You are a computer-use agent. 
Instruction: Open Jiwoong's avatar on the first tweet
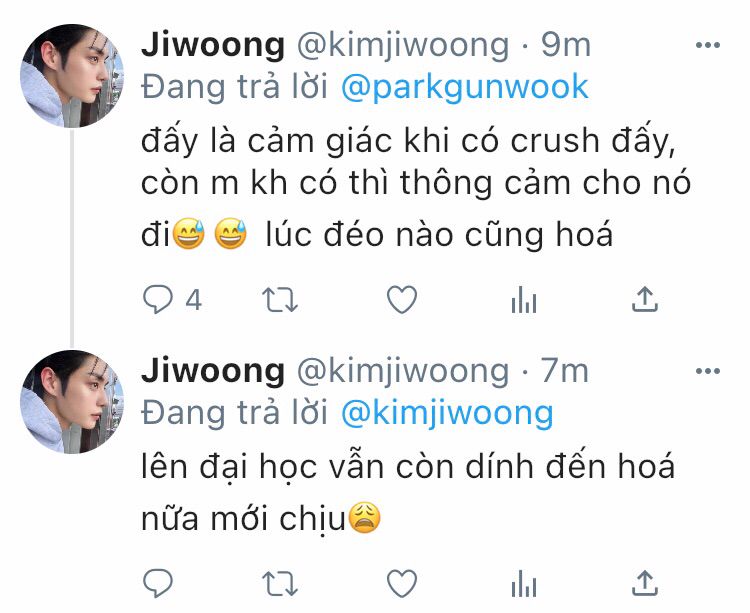click(x=72, y=76)
